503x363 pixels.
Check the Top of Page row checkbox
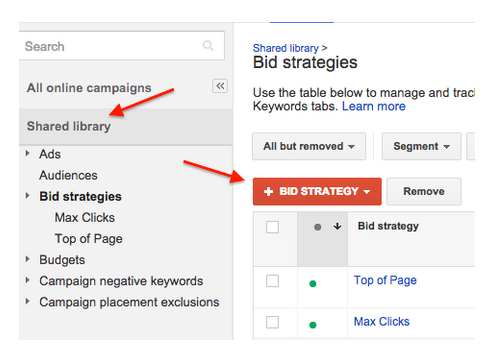(272, 281)
